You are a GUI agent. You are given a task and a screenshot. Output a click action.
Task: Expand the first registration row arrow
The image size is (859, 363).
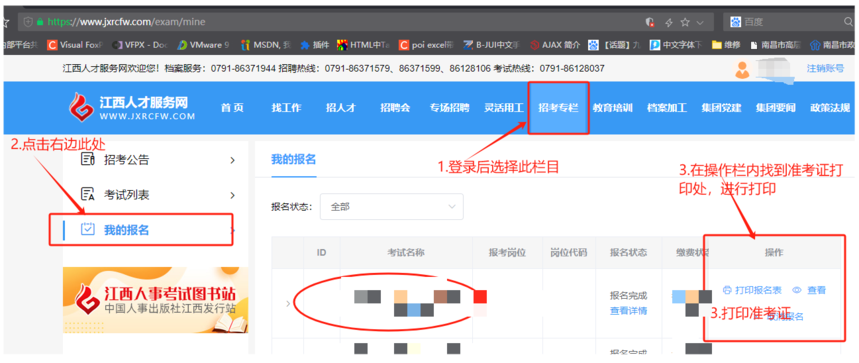click(288, 303)
